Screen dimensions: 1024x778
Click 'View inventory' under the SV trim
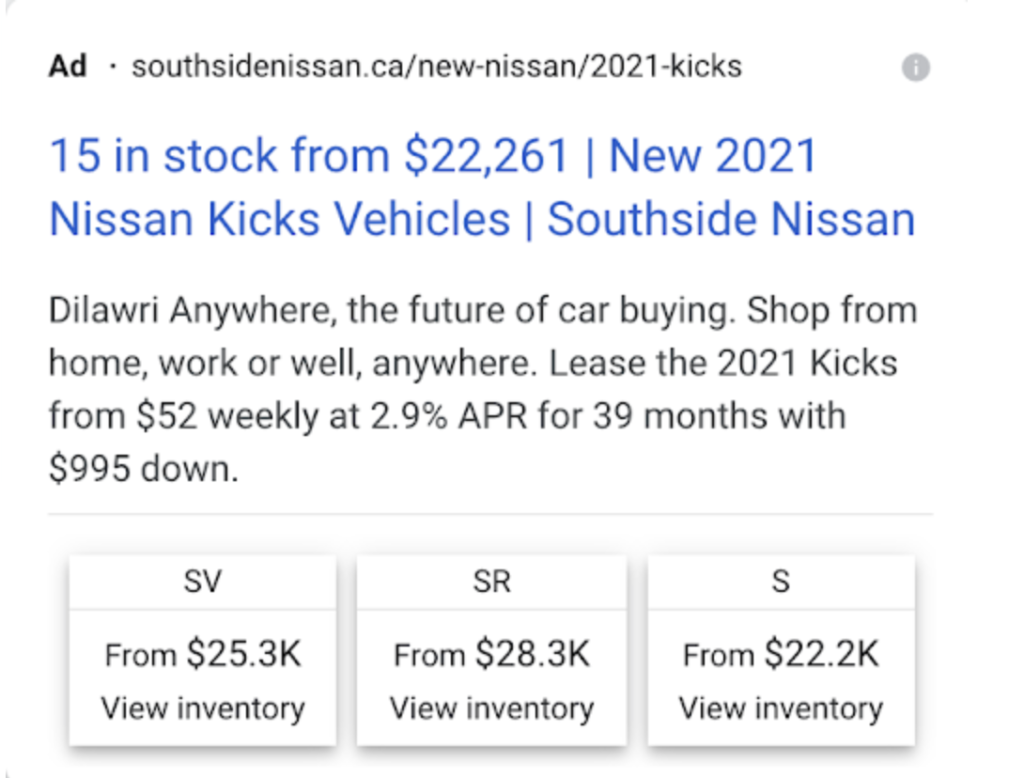(202, 709)
